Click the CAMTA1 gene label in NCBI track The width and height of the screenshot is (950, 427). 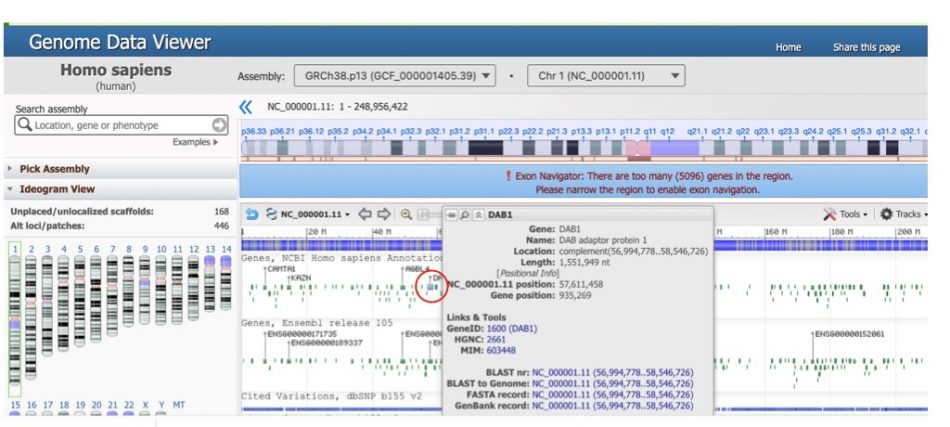pos(282,269)
